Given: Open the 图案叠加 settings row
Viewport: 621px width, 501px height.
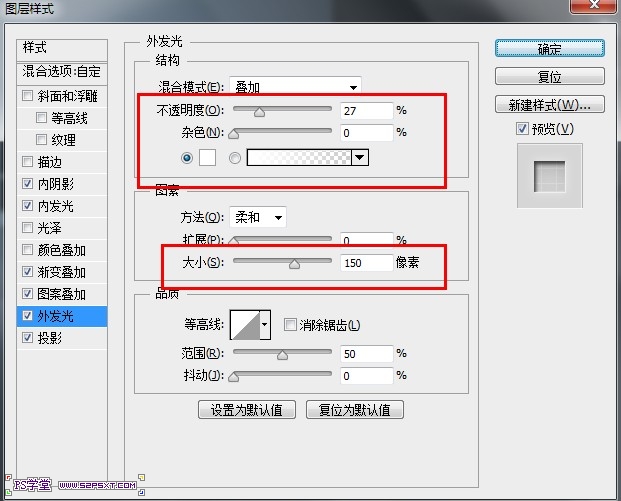Looking at the screenshot, I should [x=62, y=294].
